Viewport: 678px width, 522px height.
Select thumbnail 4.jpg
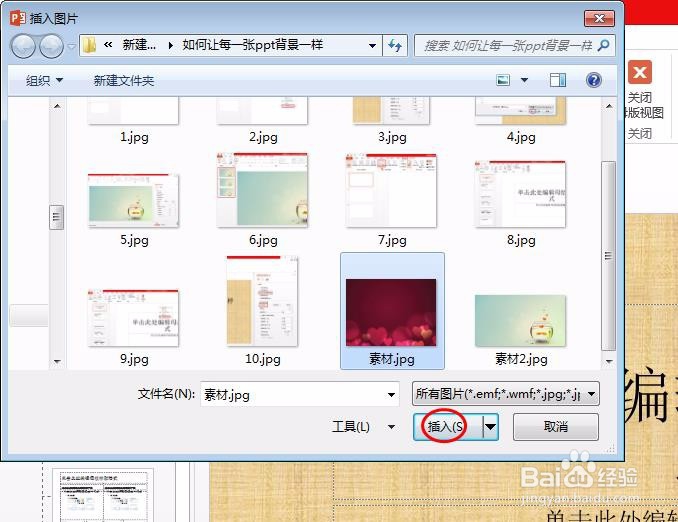click(x=521, y=121)
